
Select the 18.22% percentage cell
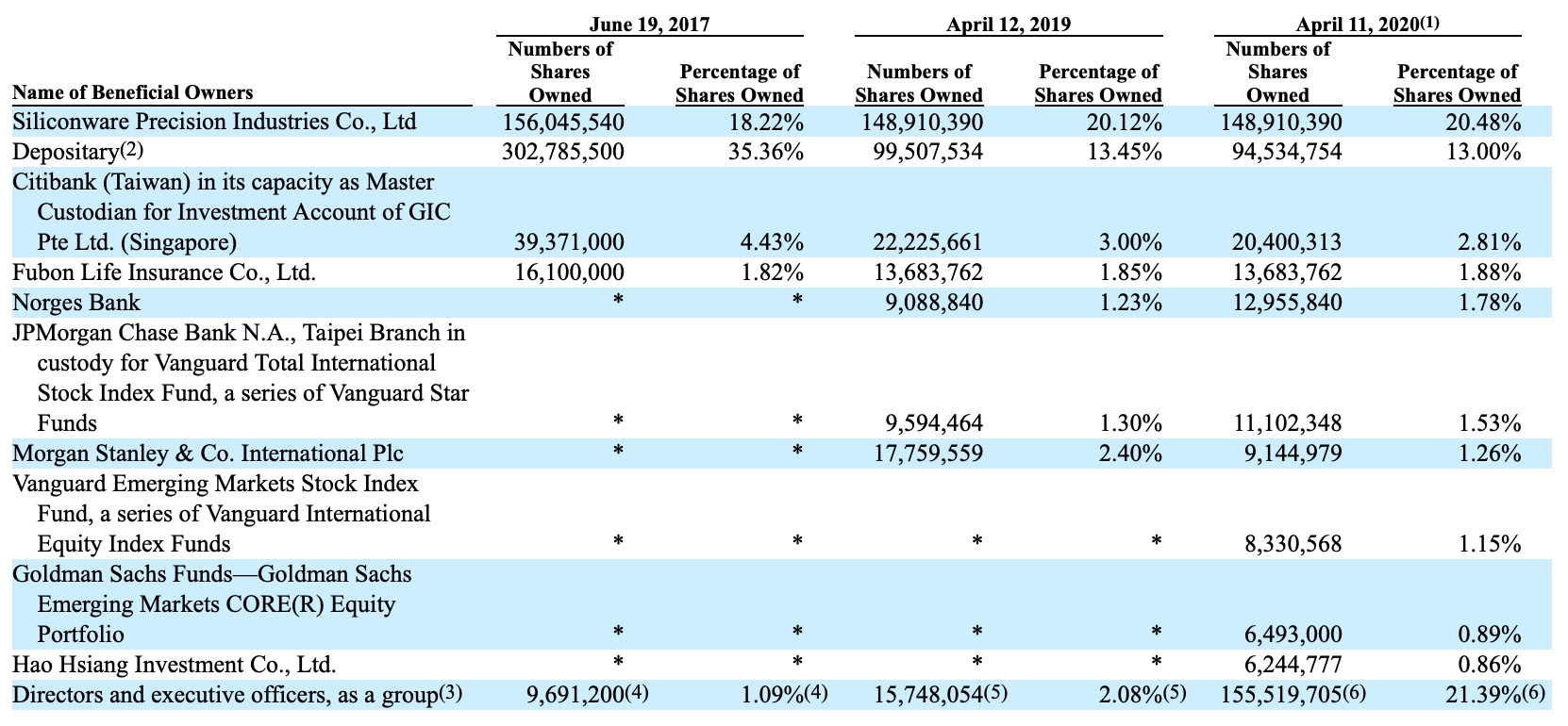[766, 122]
